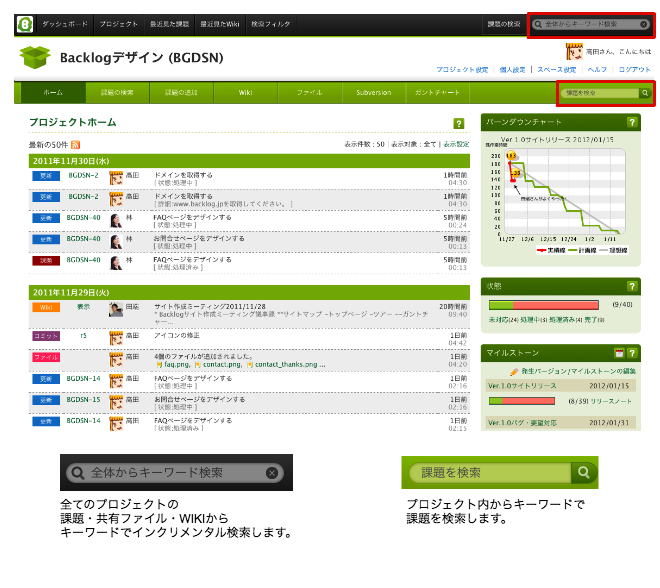This screenshot has width=660, height=588.
Task: Select the 課題の検索 tab in green bar
Action: pyautogui.click(x=117, y=93)
